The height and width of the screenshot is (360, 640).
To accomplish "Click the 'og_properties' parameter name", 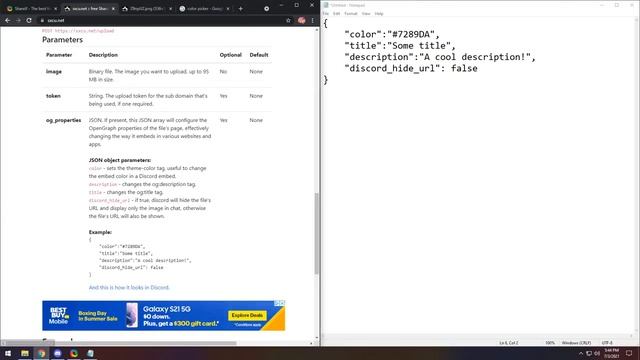I will [x=64, y=121].
